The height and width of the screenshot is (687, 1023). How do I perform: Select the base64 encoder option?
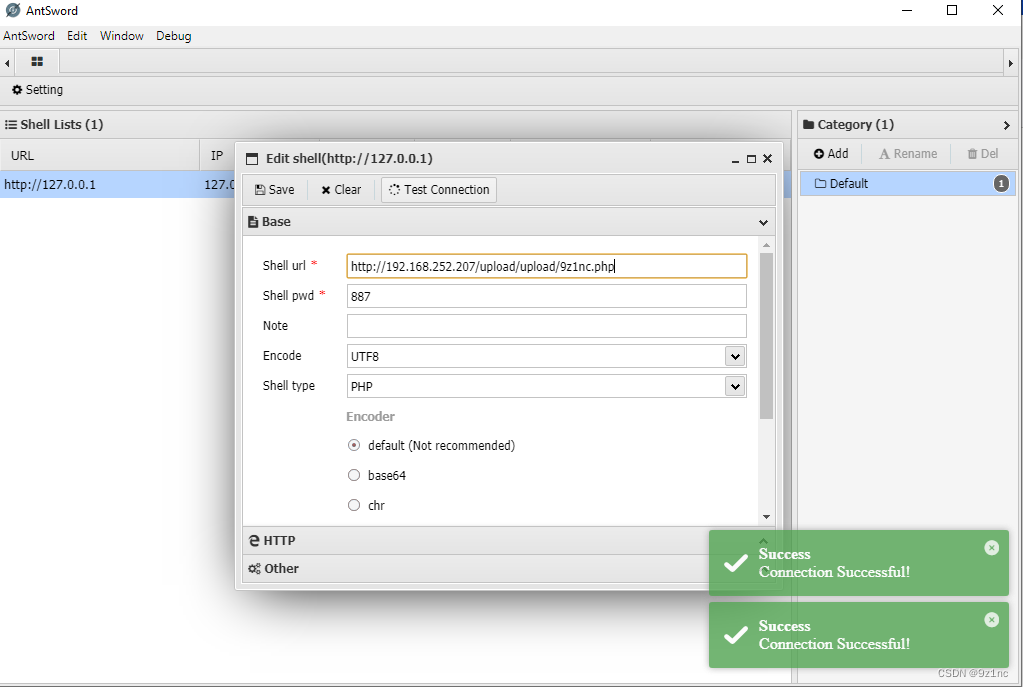pyautogui.click(x=354, y=476)
